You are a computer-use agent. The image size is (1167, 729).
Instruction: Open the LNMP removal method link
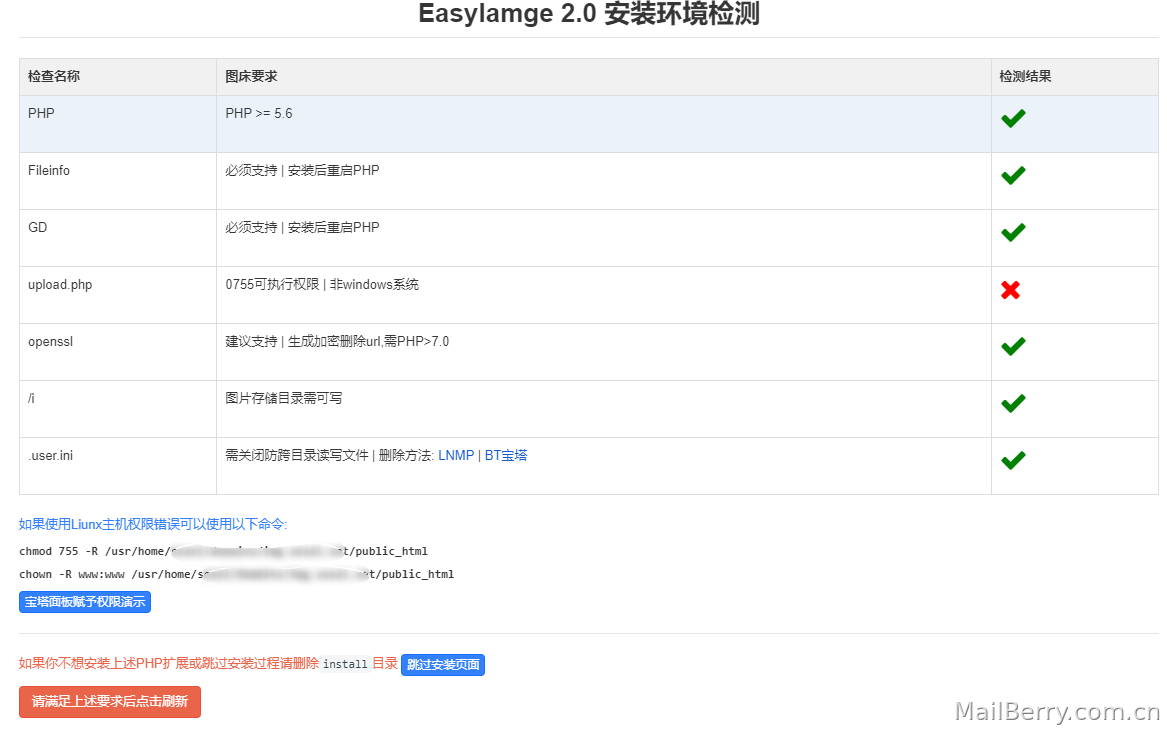coord(456,455)
